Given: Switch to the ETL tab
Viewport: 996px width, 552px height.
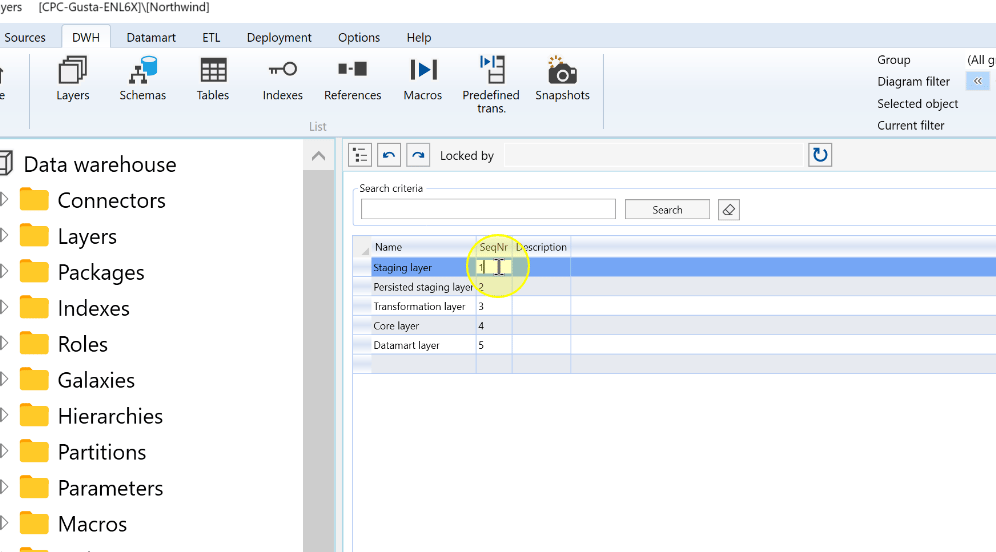Looking at the screenshot, I should 212,37.
